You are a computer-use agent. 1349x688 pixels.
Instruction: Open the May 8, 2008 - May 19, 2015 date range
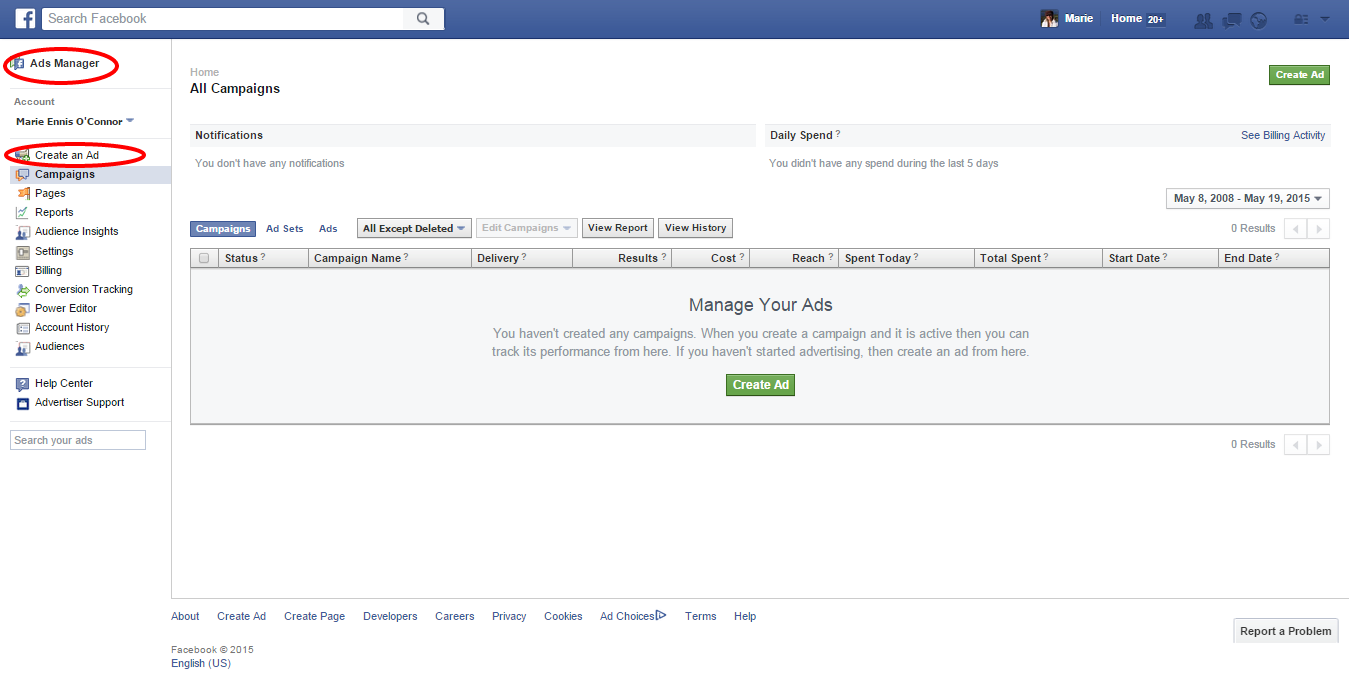[x=1247, y=198]
